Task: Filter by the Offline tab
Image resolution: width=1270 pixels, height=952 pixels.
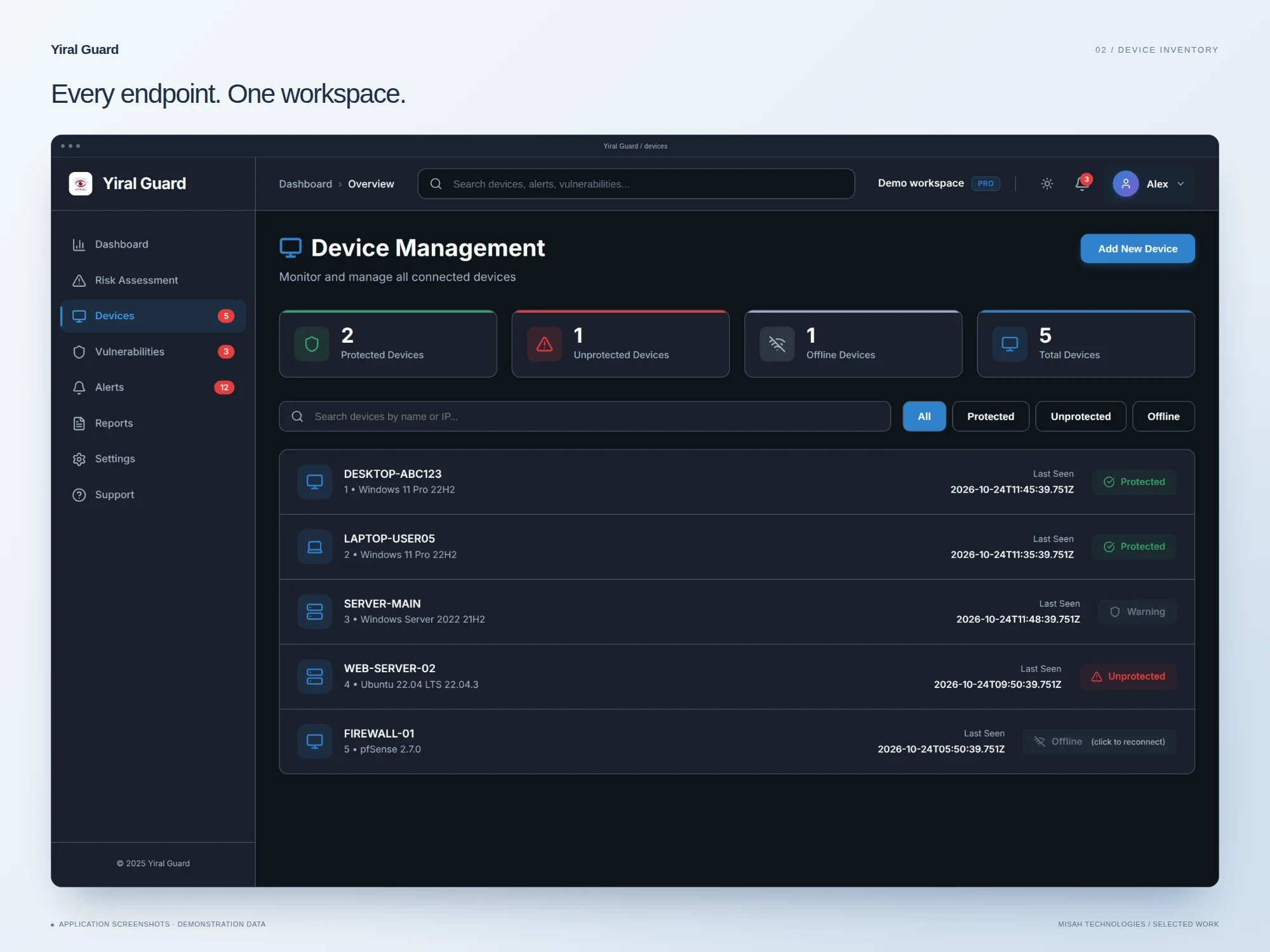Action: [1163, 416]
